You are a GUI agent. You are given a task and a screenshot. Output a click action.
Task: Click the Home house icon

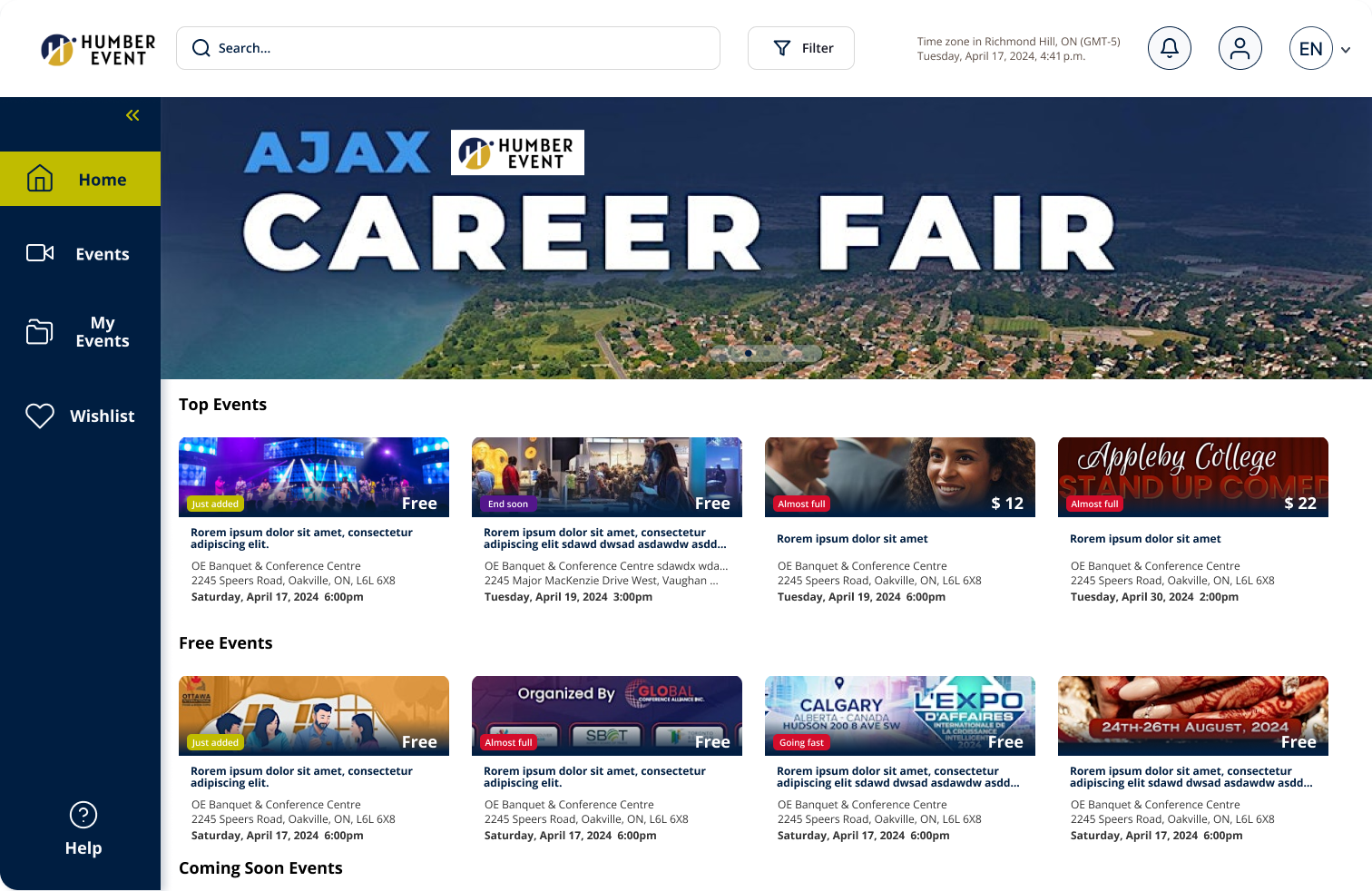[40, 178]
